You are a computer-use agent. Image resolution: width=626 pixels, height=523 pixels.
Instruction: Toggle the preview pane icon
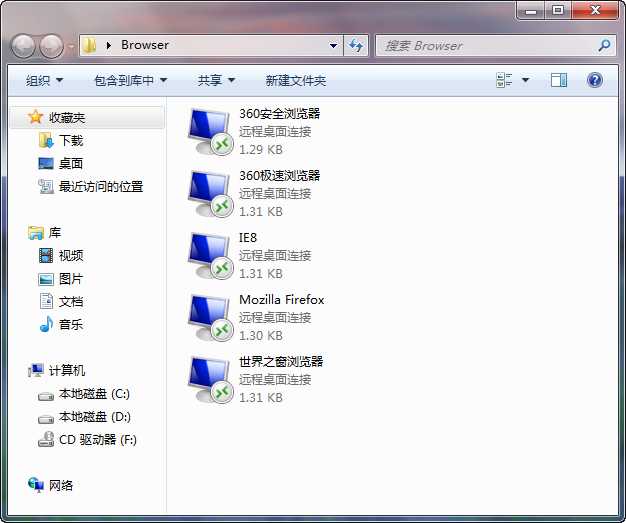(559, 80)
